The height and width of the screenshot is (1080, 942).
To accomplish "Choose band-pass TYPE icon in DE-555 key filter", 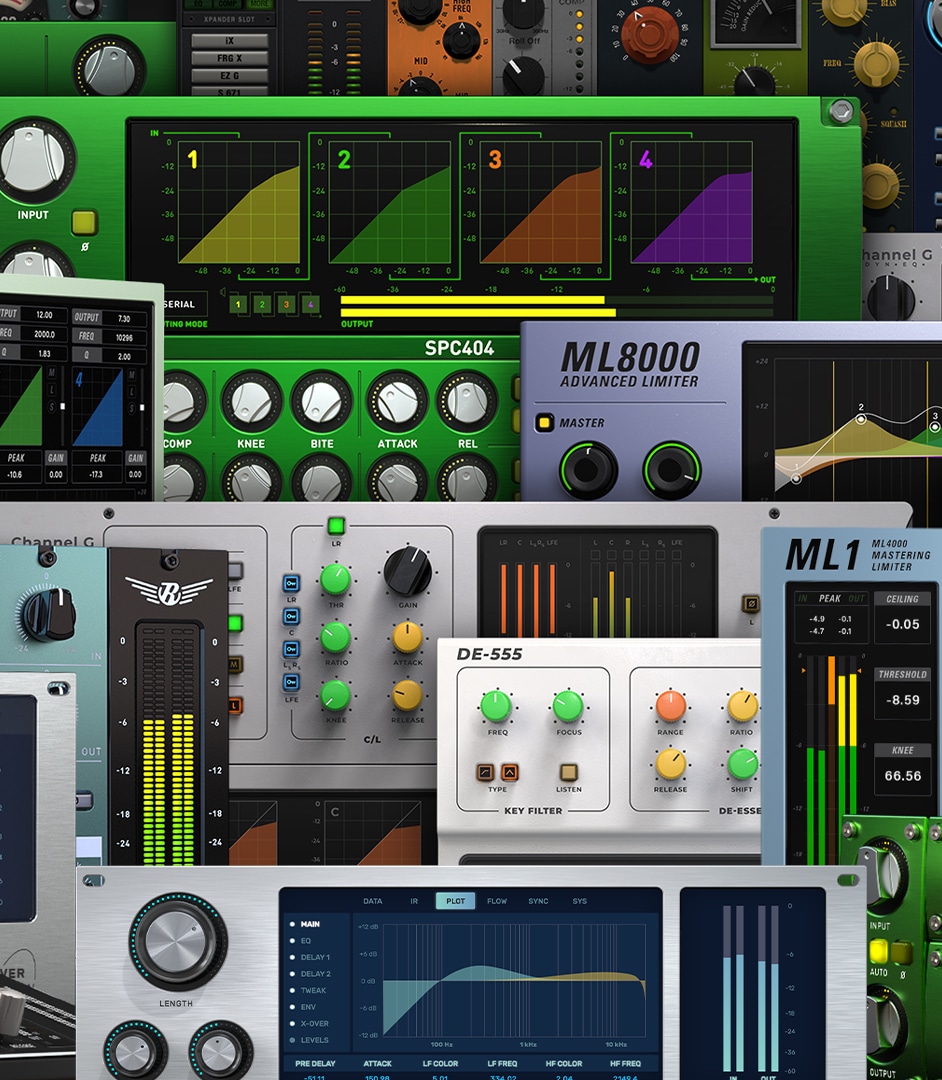I will point(510,771).
